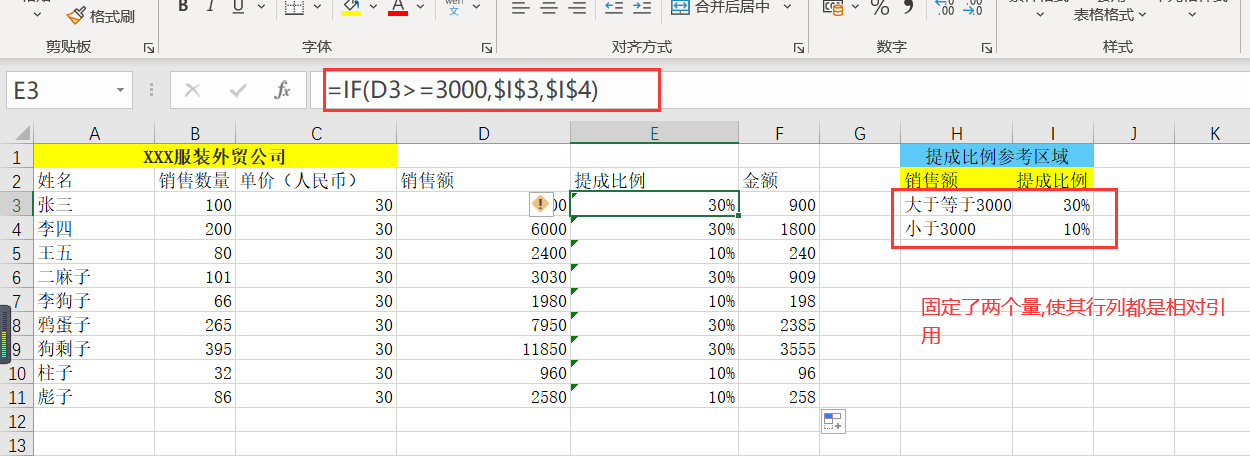Image resolution: width=1250 pixels, height=456 pixels.
Task: Show the wén phonetic guide
Action: (x=453, y=8)
